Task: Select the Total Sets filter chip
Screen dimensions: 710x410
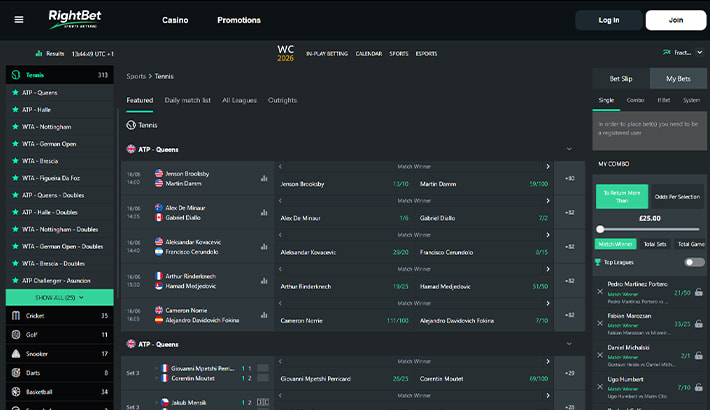Action: coord(655,244)
